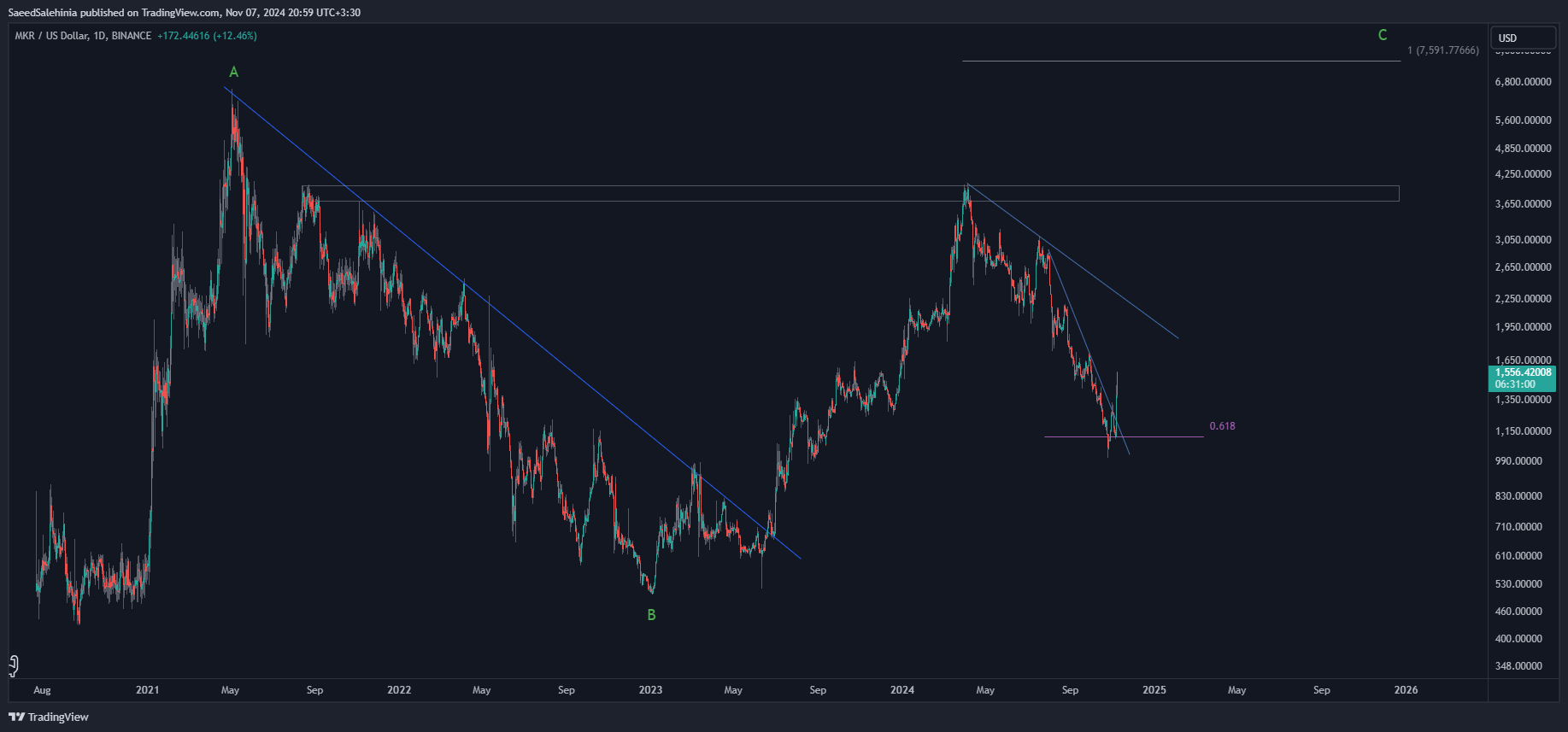Click the 'MKR / US Dollar, 1D, BINANCE' title
Screen dimensions: 1568x732
pyautogui.click(x=83, y=36)
